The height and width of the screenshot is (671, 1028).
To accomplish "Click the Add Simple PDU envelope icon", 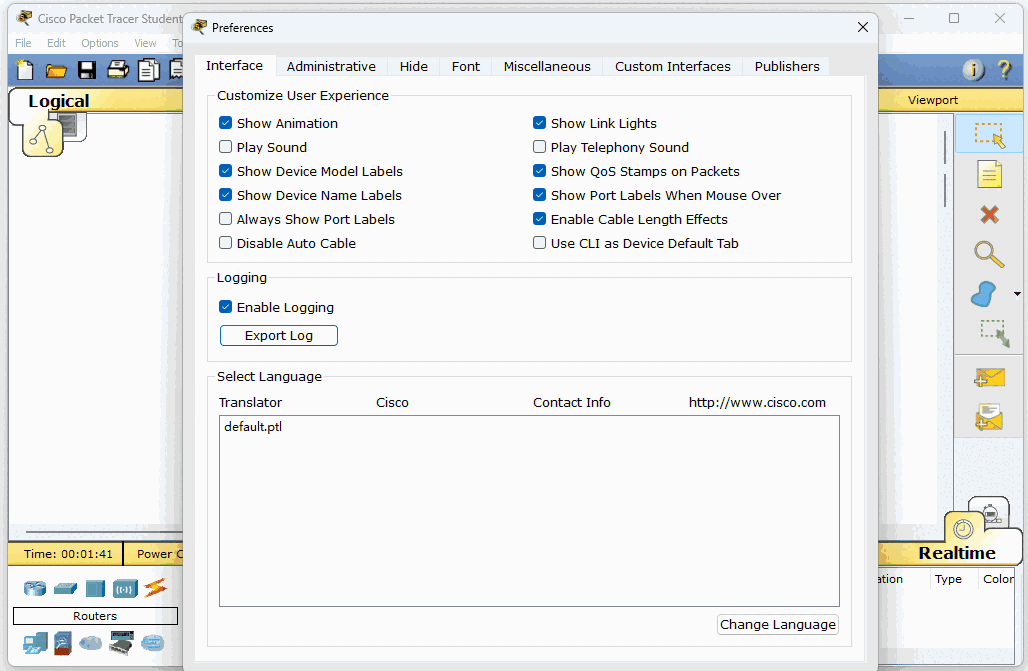I will pos(989,377).
